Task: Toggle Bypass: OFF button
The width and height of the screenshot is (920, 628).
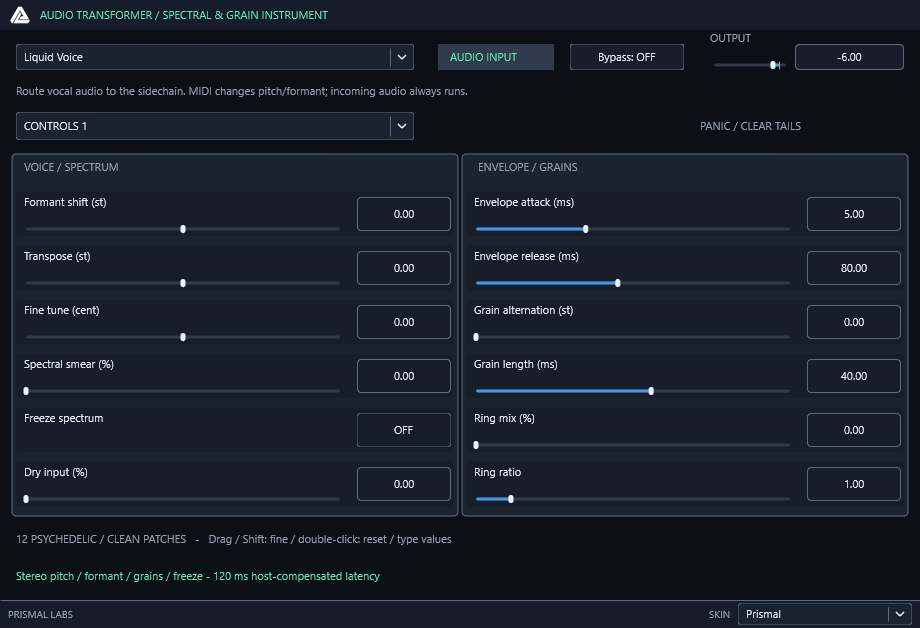Action: coord(627,57)
